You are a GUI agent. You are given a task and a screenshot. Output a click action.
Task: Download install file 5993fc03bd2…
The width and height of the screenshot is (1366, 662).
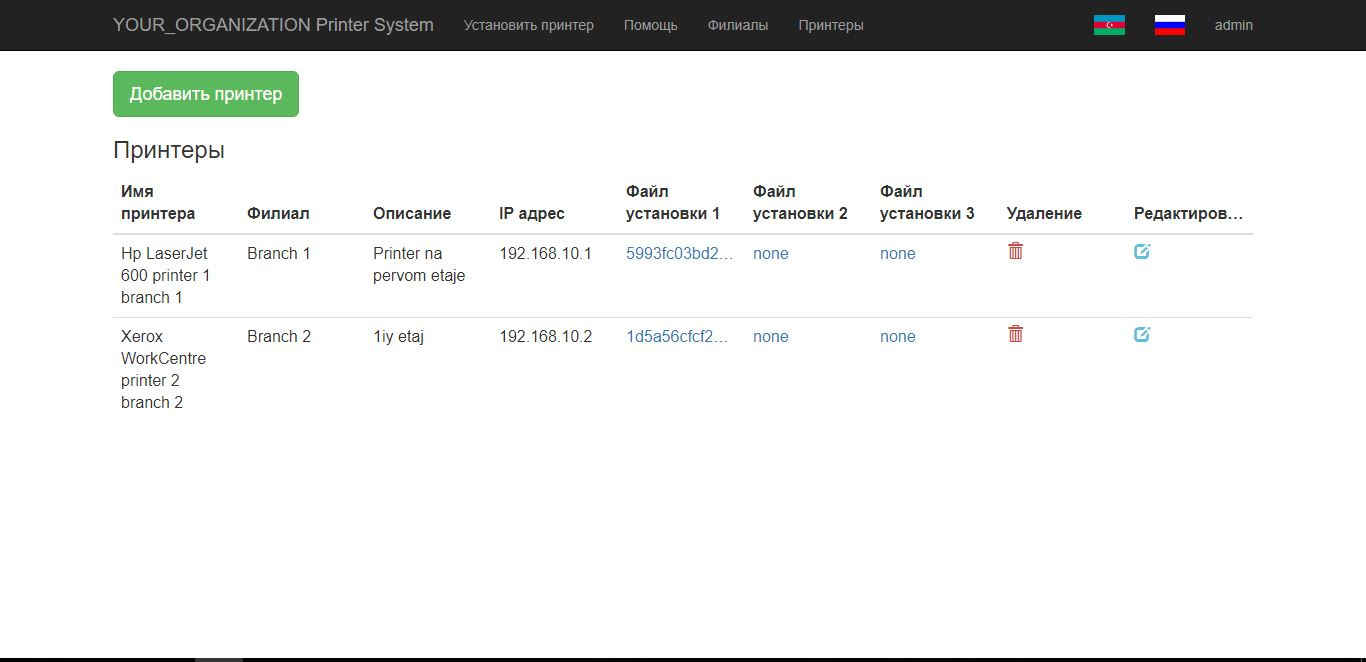[x=680, y=253]
